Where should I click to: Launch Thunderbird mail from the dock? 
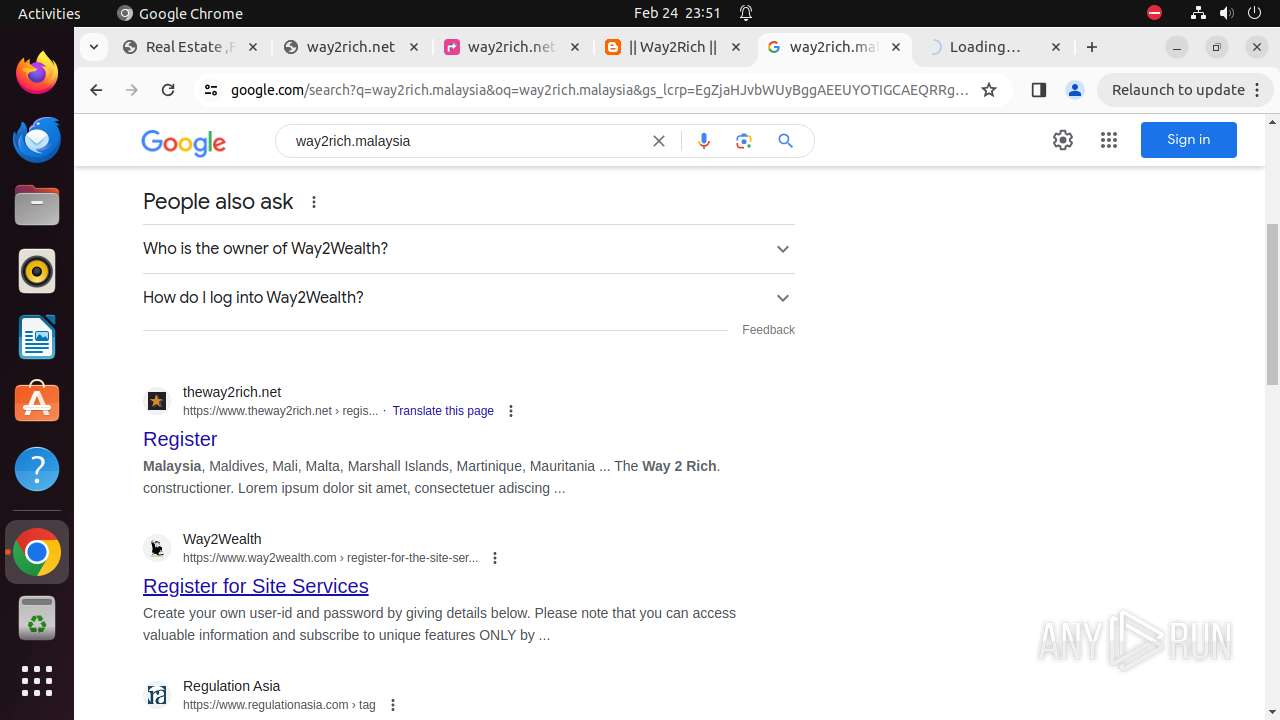pyautogui.click(x=37, y=139)
